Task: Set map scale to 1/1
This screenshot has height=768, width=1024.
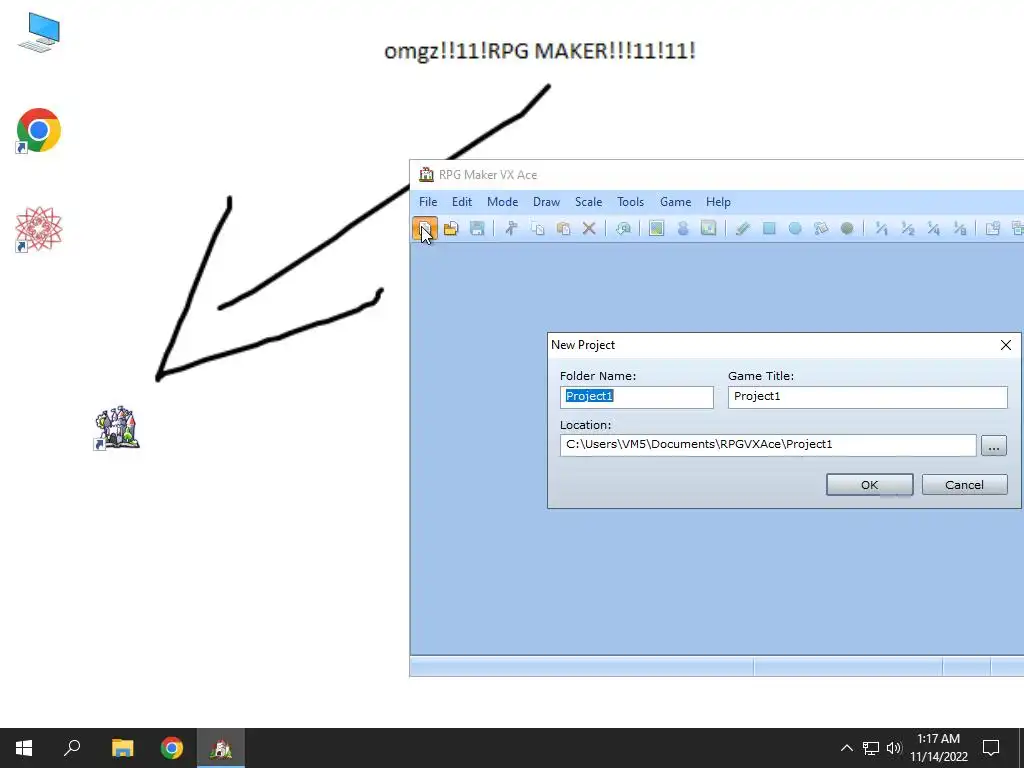Action: [881, 228]
